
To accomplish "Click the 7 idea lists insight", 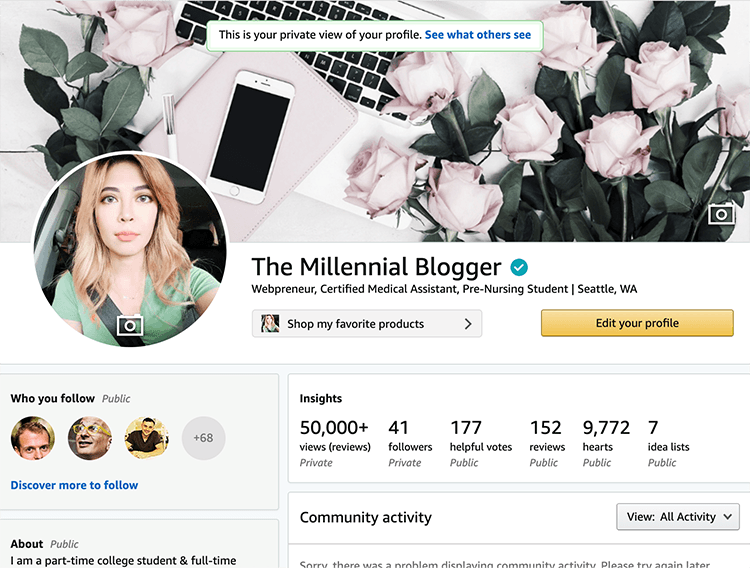I will (668, 443).
